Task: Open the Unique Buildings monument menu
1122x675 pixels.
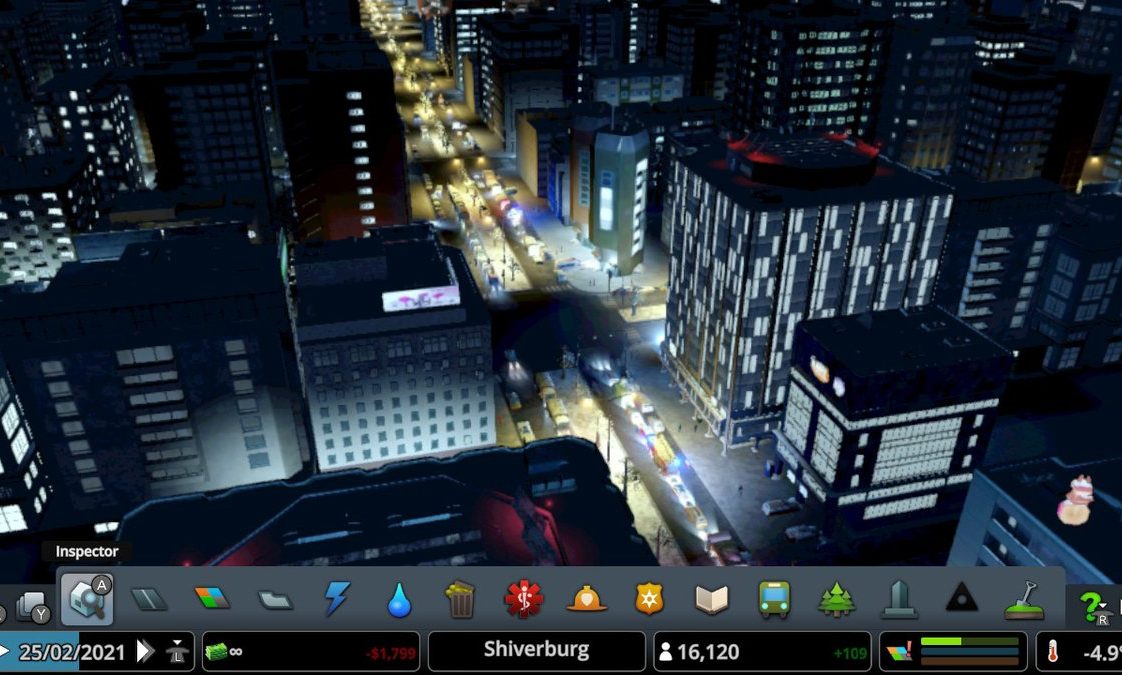Action: pos(899,599)
